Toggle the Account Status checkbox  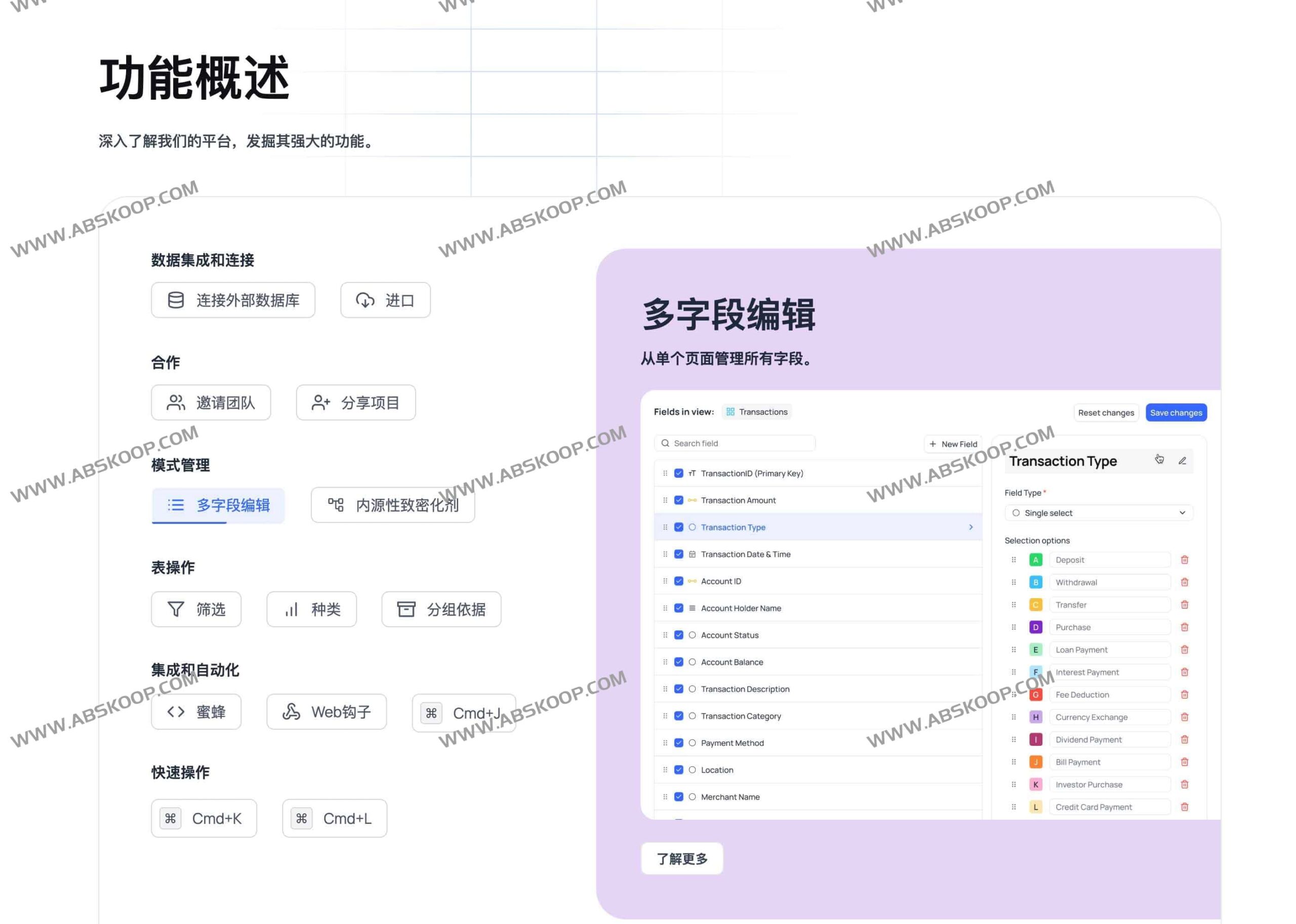678,635
